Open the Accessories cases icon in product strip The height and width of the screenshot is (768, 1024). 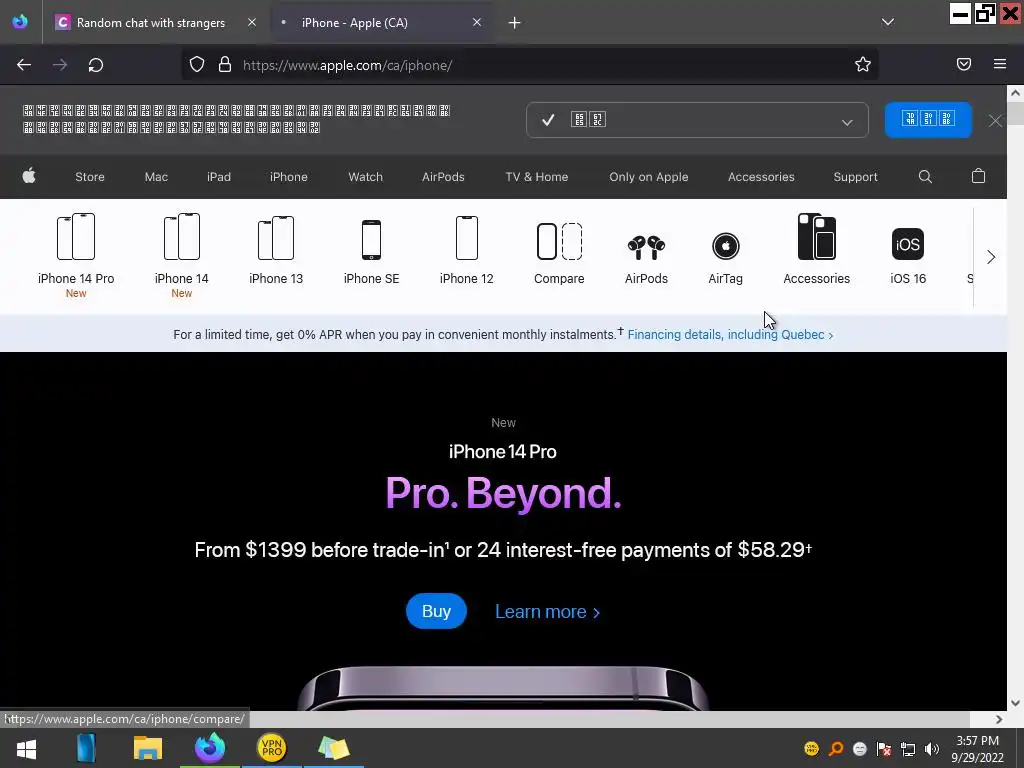816,236
